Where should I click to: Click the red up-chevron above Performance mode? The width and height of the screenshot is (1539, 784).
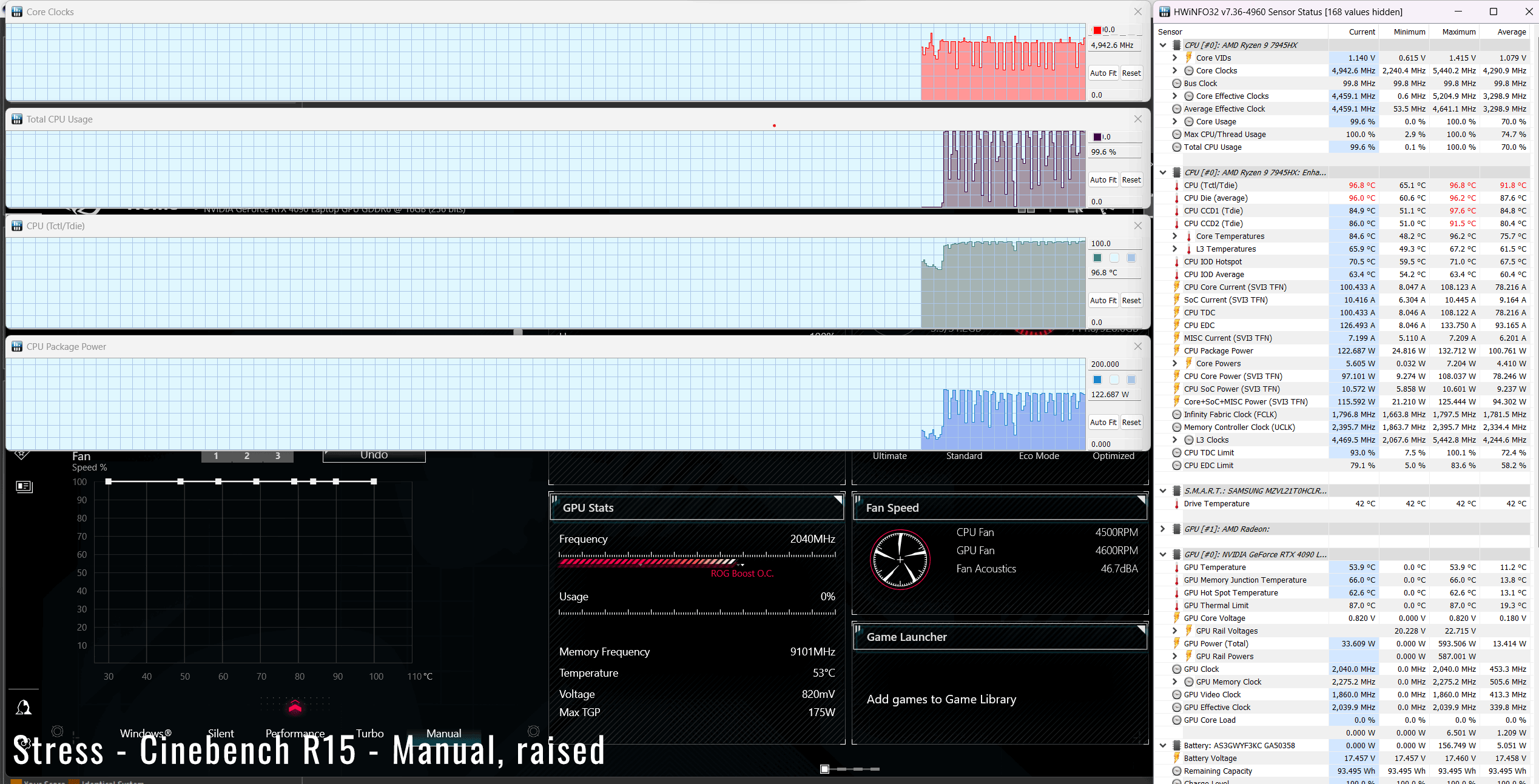[295, 706]
